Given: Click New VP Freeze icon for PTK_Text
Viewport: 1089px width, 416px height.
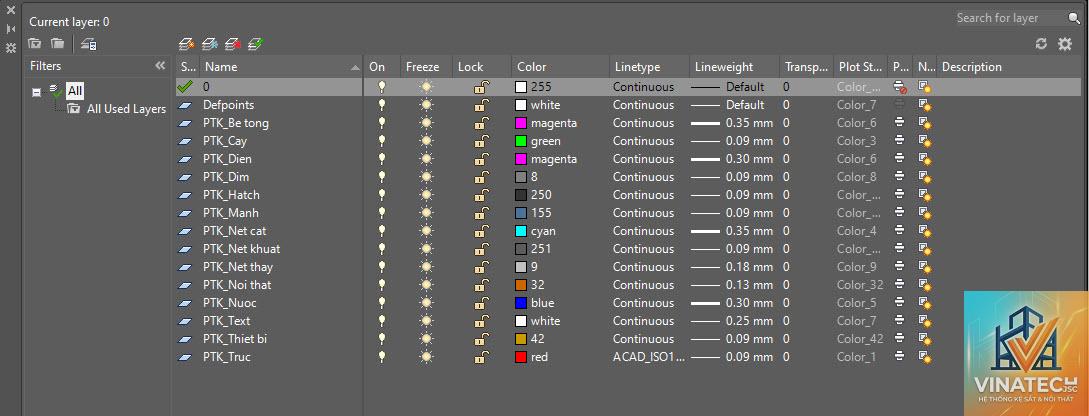Looking at the screenshot, I should (924, 321).
